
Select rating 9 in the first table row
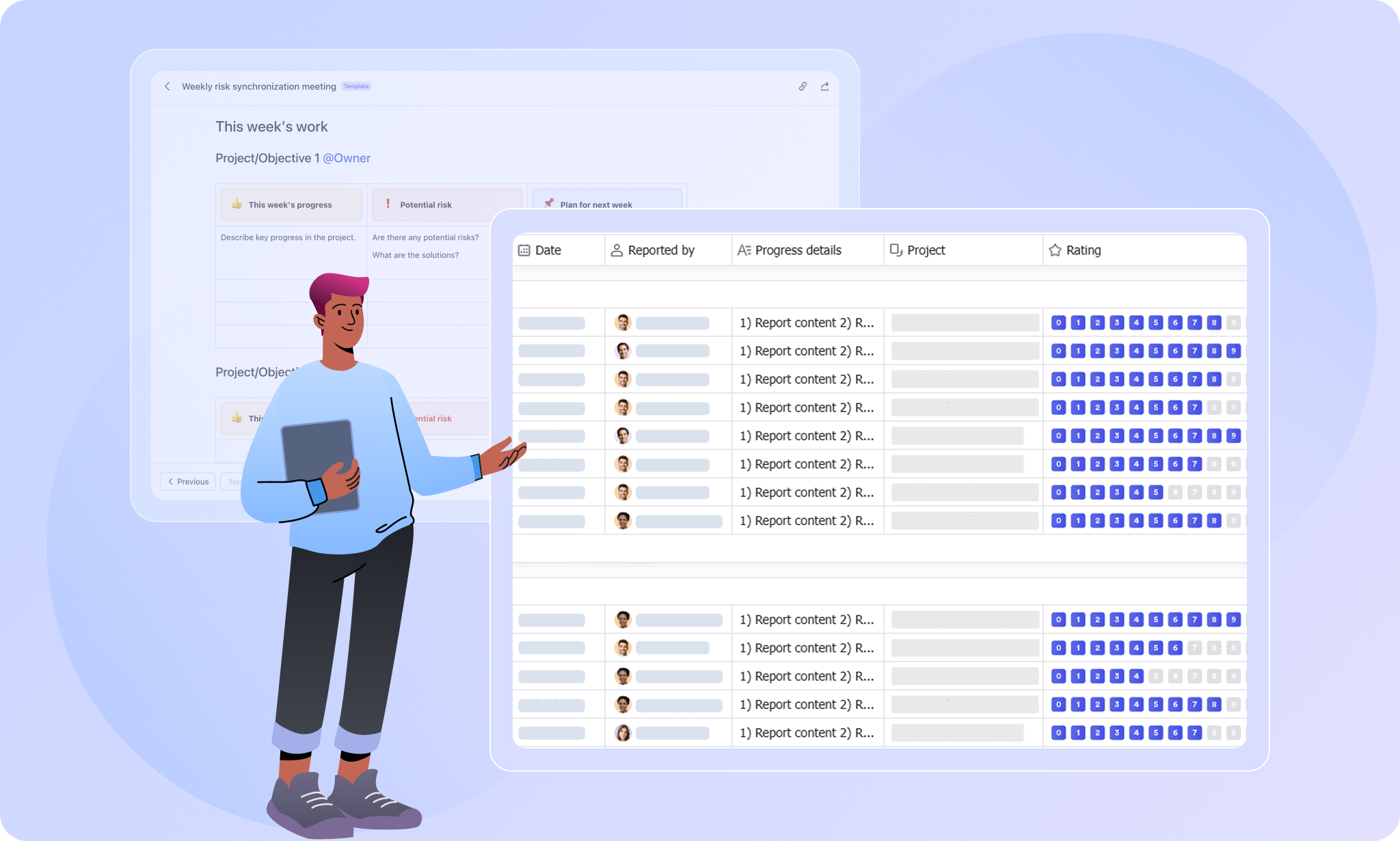(1233, 323)
